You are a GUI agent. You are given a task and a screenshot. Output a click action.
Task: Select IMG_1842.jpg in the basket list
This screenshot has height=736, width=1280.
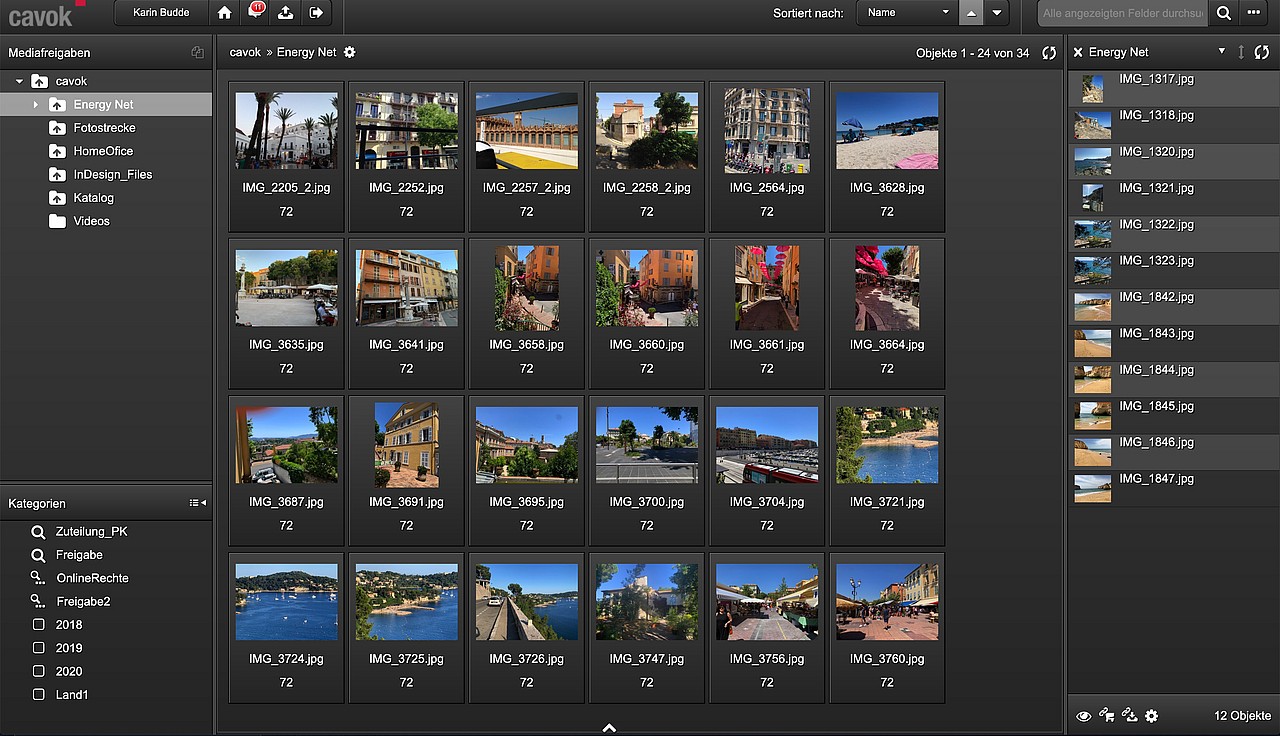pyautogui.click(x=1174, y=307)
